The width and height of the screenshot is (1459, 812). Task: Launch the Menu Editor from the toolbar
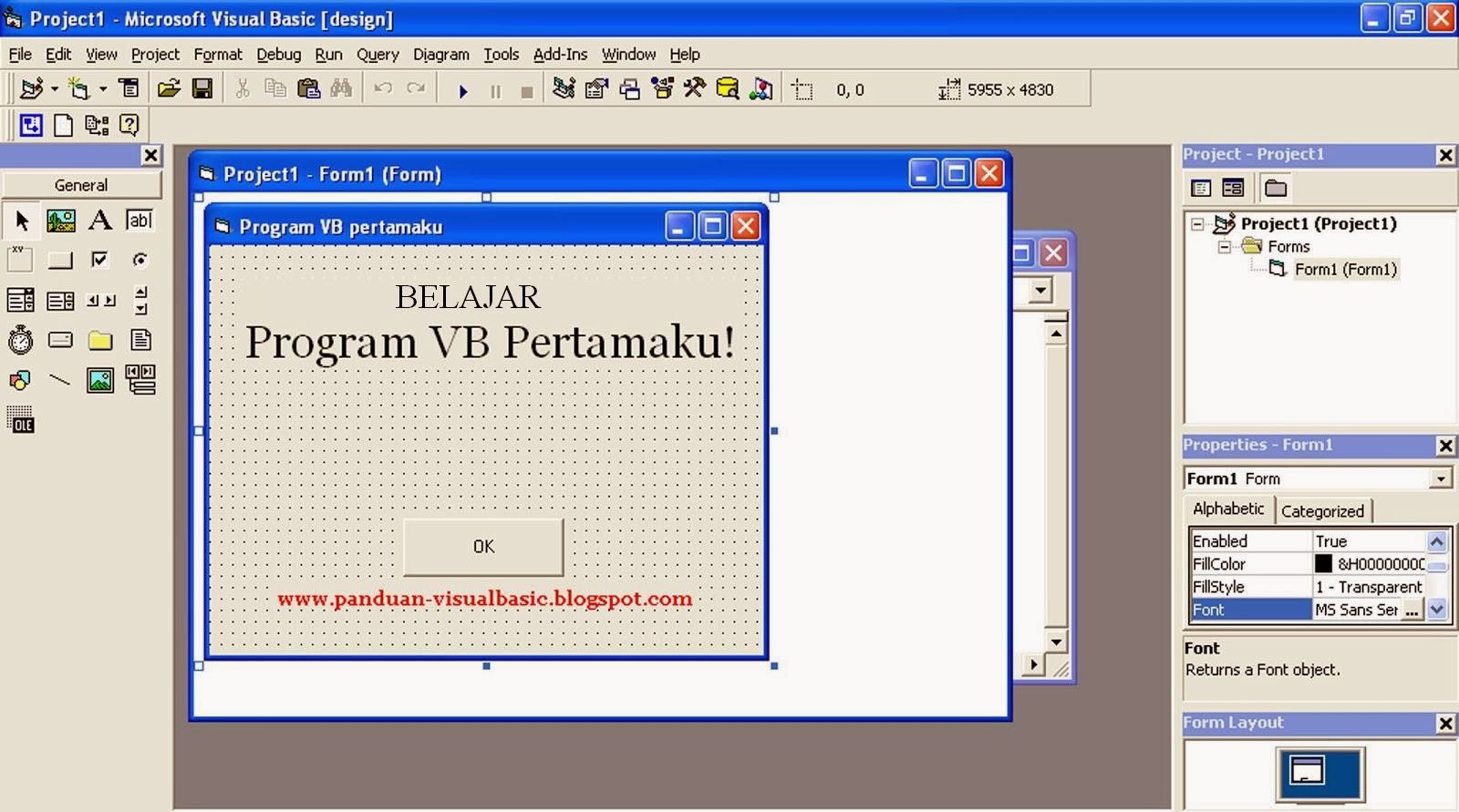point(129,88)
